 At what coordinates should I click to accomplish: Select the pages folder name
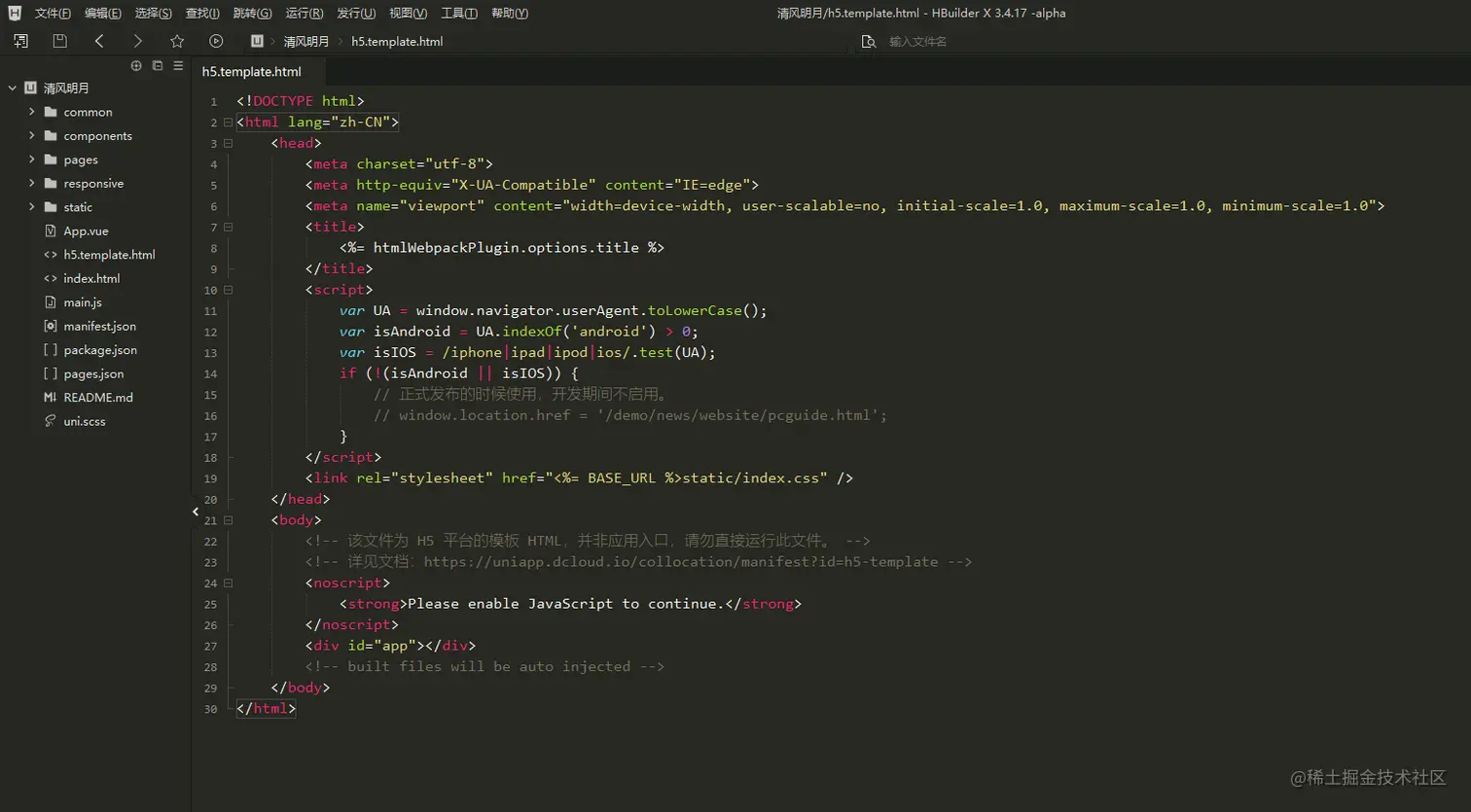(x=81, y=159)
